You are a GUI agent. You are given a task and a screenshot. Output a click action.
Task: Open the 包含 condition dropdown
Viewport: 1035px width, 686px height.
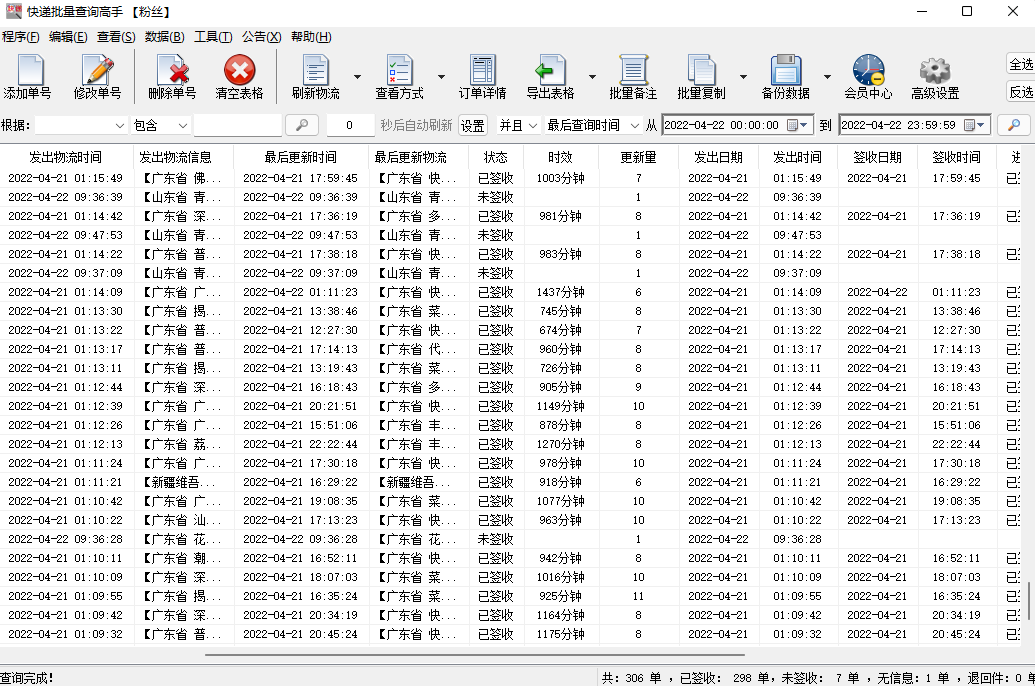pos(160,125)
